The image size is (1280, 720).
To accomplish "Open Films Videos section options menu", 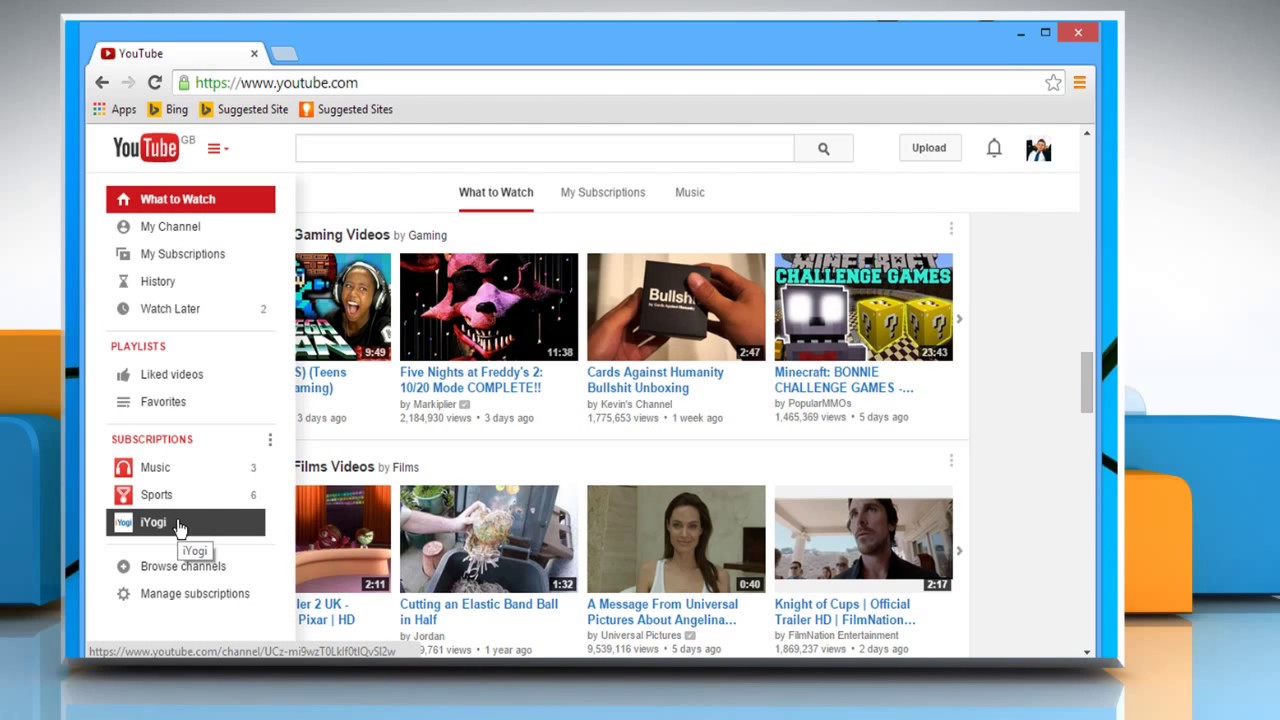I will [x=951, y=460].
